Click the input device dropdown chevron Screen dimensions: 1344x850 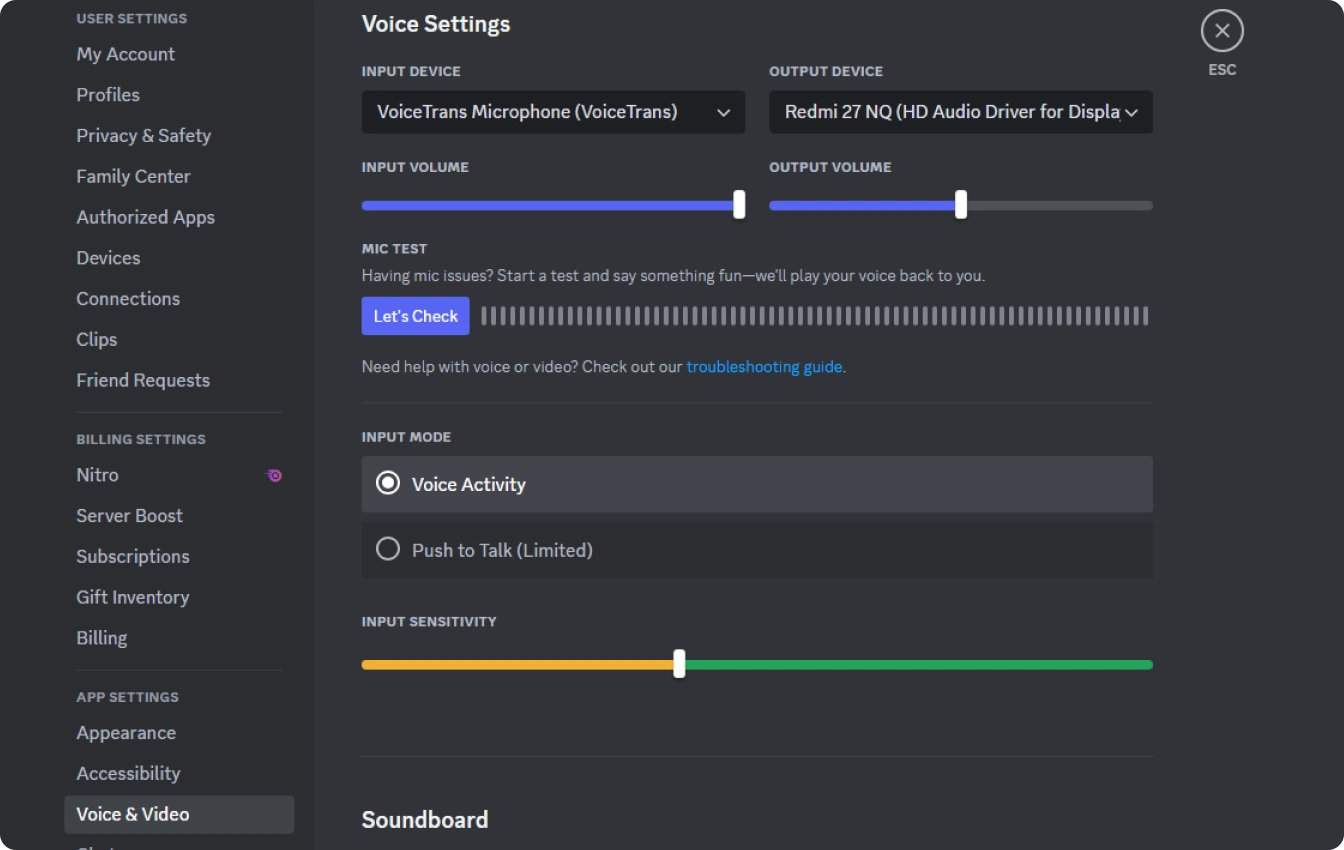coord(723,113)
